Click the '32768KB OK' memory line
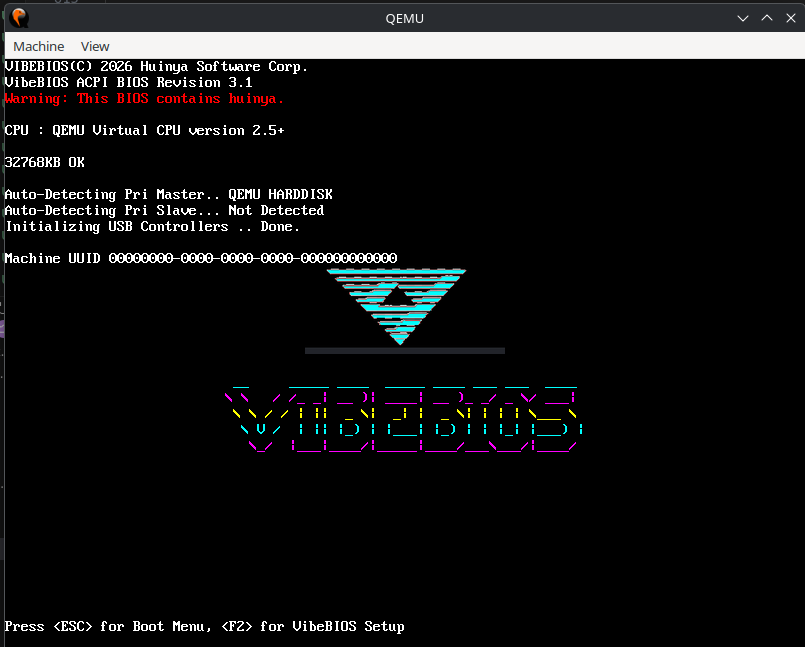 click(45, 162)
